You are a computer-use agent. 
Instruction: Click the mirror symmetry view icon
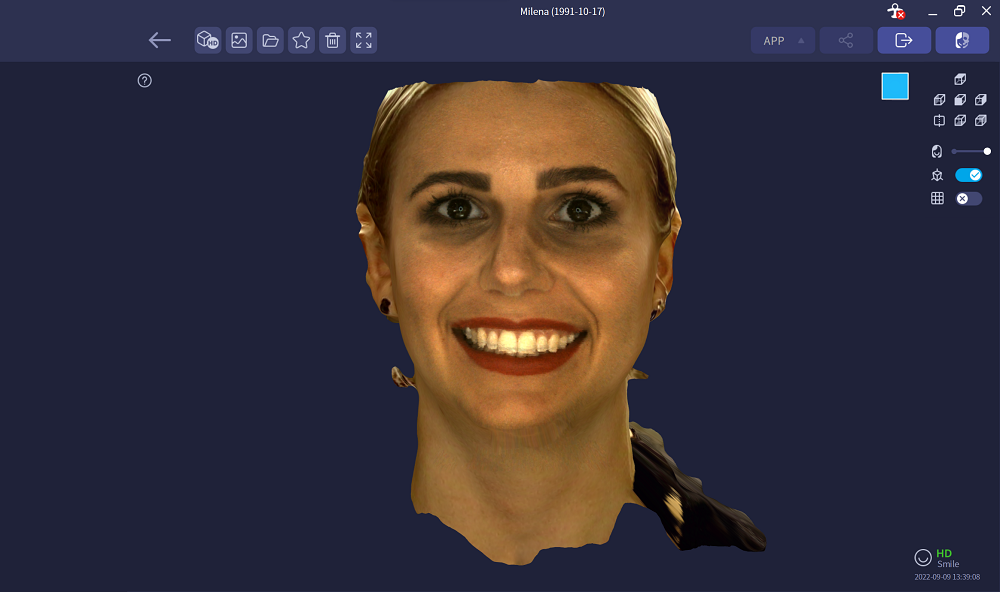(939, 120)
